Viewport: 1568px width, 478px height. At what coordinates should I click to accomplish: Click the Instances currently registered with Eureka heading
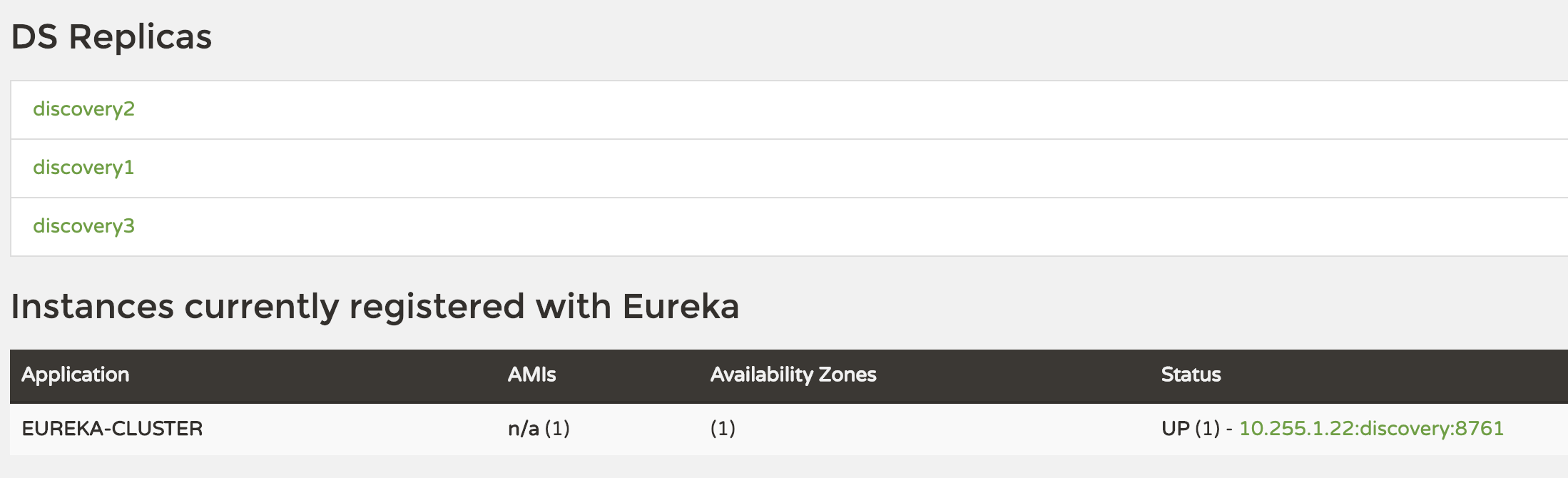click(x=376, y=307)
